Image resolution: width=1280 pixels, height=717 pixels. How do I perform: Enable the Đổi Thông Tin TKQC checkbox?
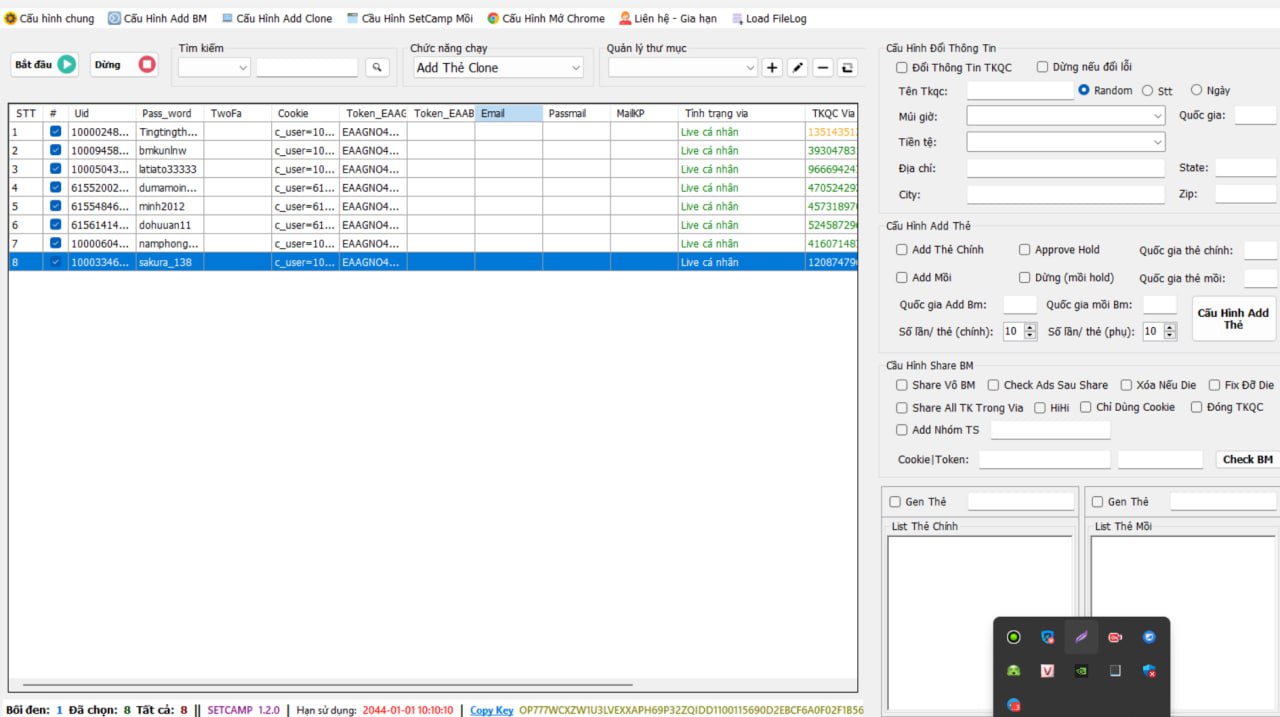(902, 67)
